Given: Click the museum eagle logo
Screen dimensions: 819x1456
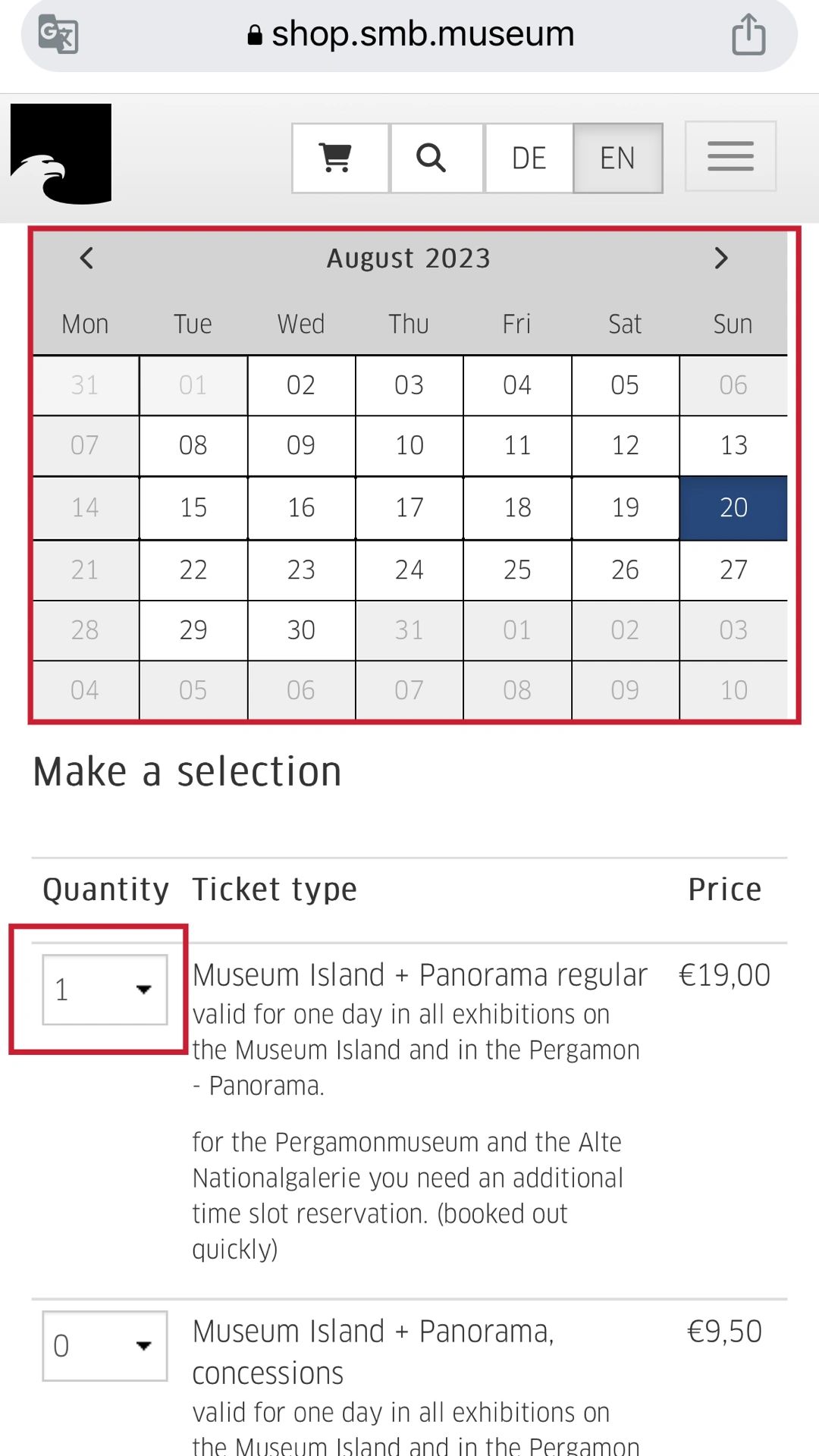Looking at the screenshot, I should 61,154.
